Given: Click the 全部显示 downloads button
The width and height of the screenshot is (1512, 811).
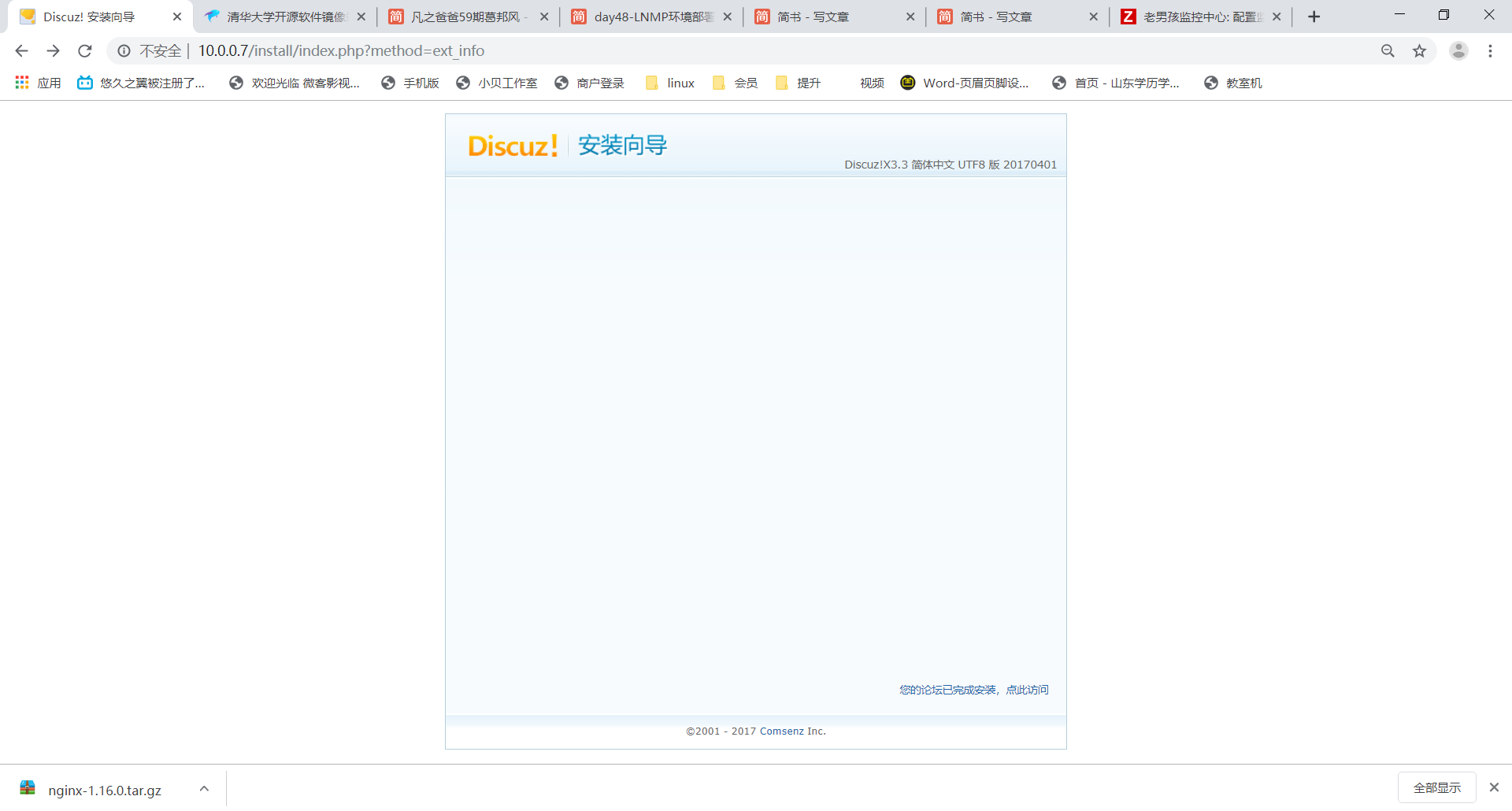Looking at the screenshot, I should point(1436,787).
